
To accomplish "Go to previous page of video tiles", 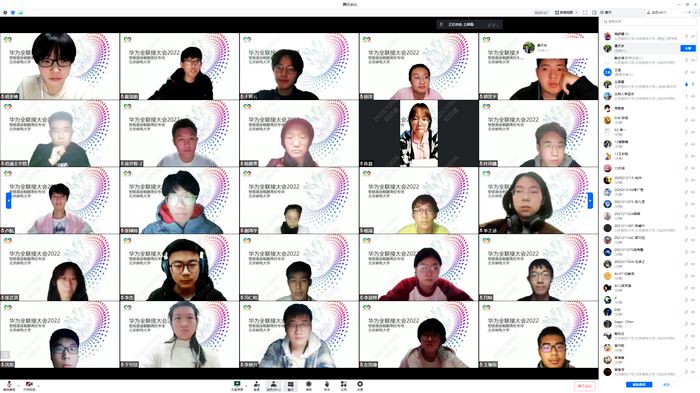I will [8, 201].
